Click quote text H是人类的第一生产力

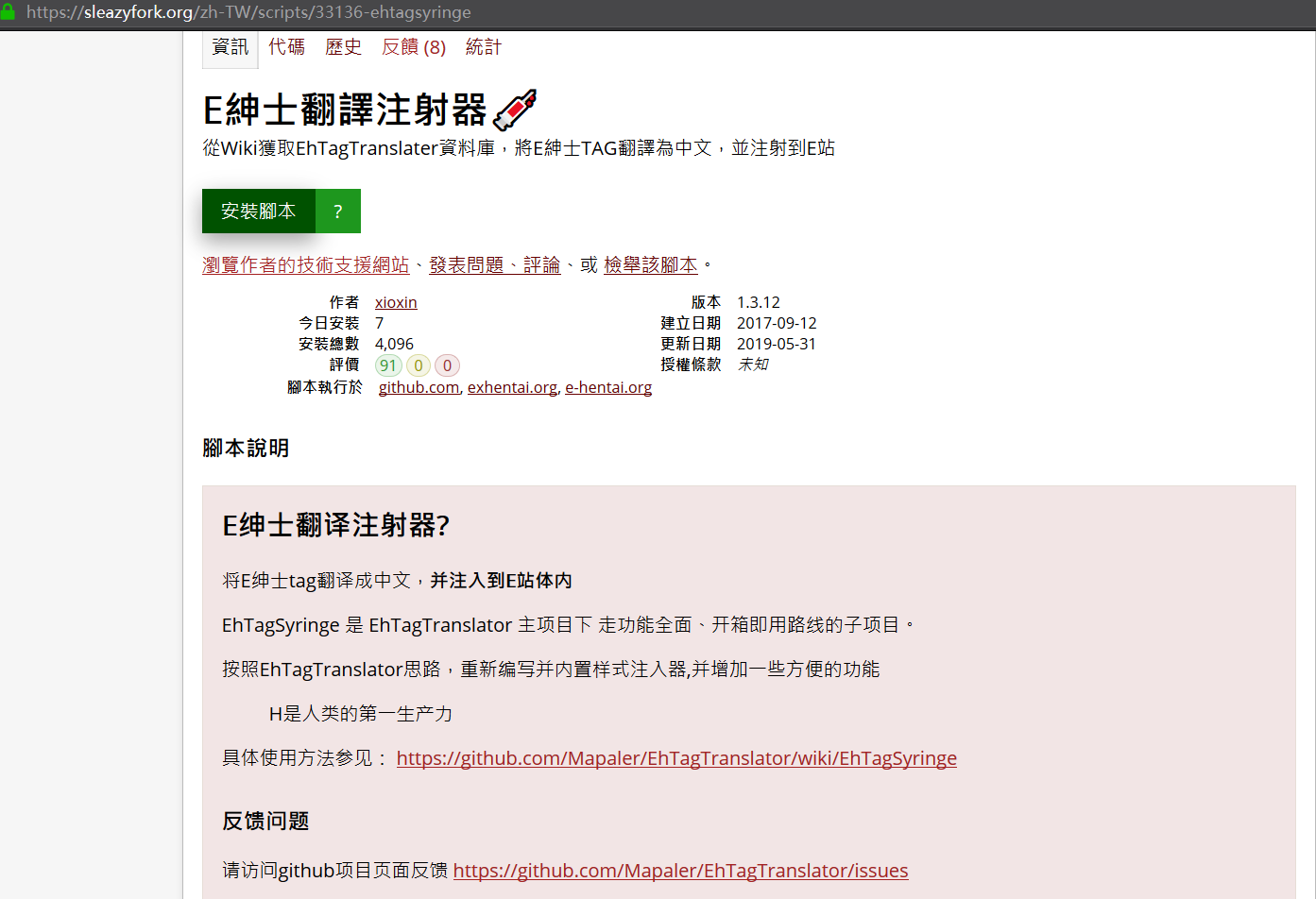tap(361, 714)
